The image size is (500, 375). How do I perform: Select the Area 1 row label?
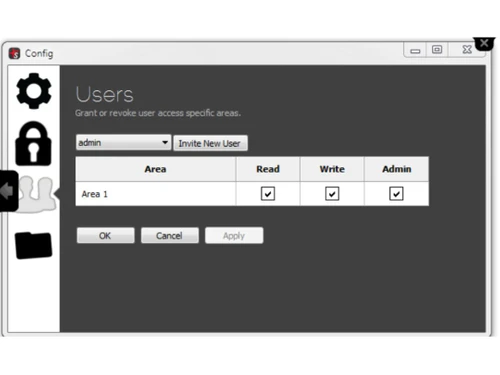tap(95, 194)
